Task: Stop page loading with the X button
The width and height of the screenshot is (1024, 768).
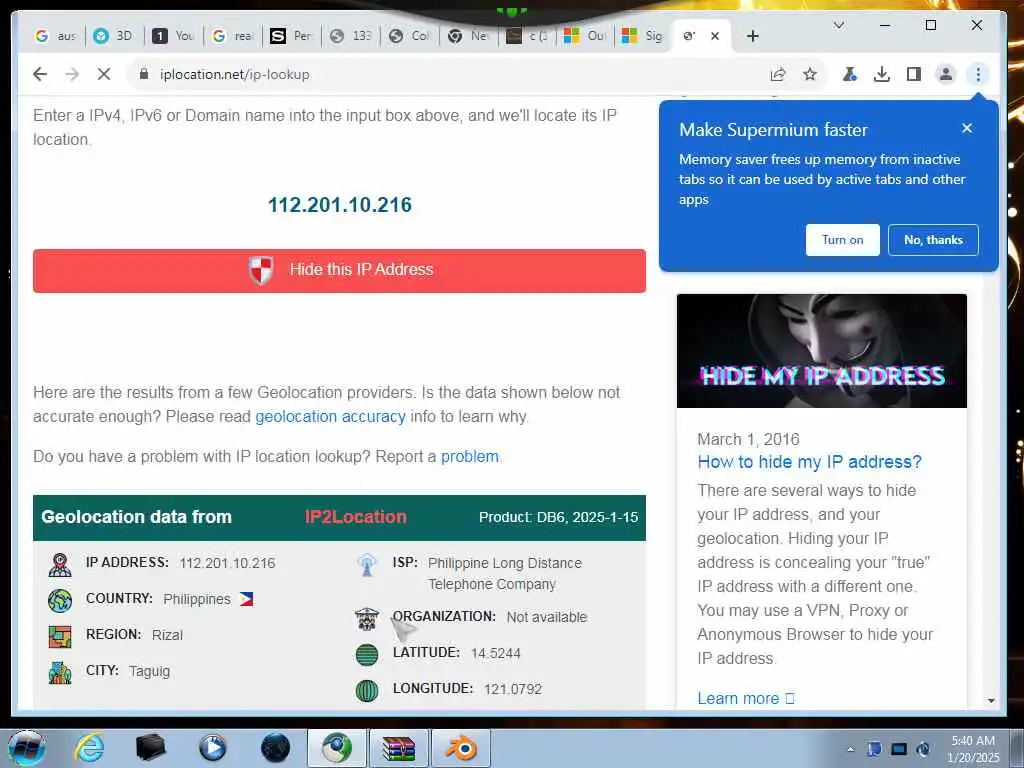Action: [x=104, y=74]
